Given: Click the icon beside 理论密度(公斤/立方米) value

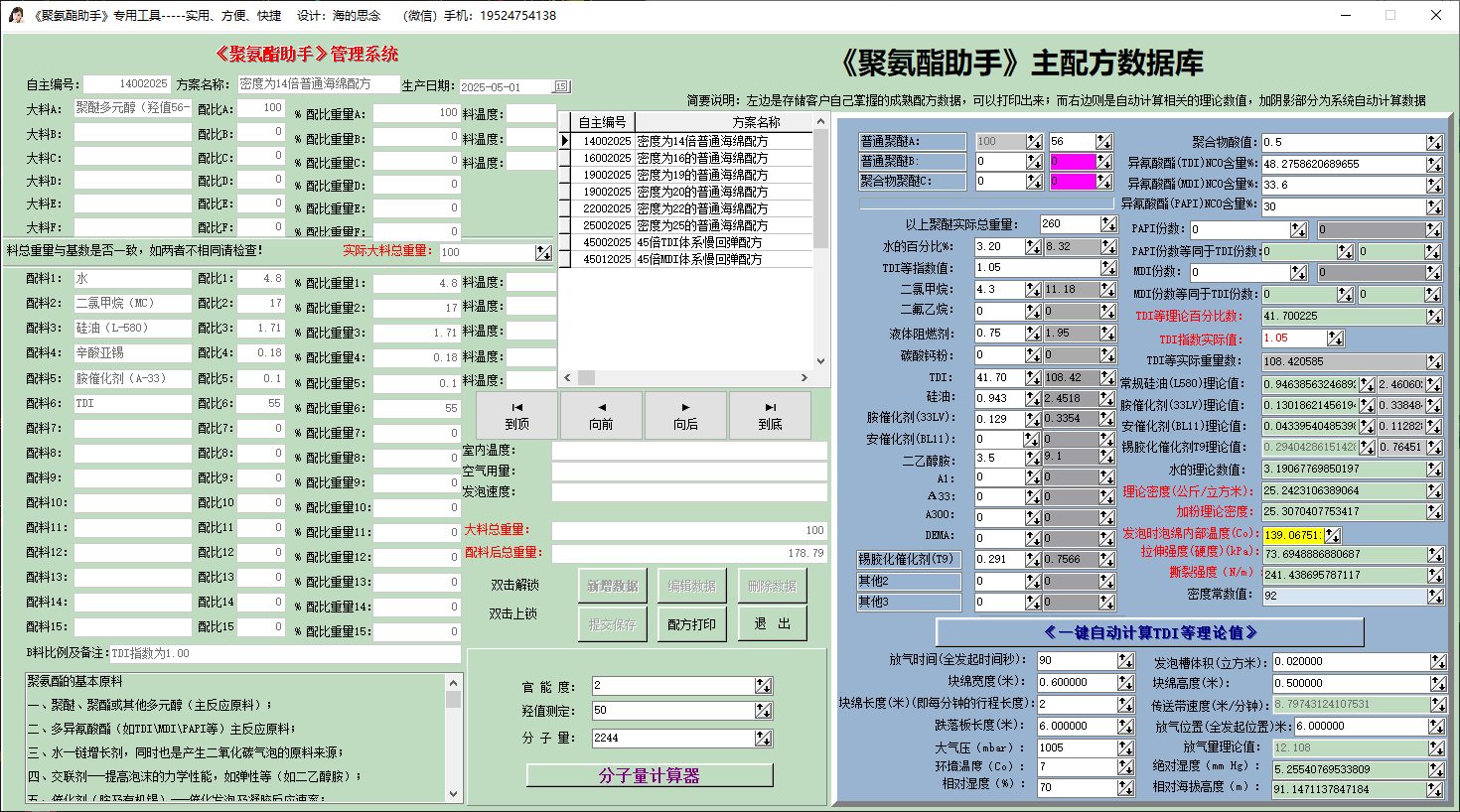Looking at the screenshot, I should (x=1434, y=491).
